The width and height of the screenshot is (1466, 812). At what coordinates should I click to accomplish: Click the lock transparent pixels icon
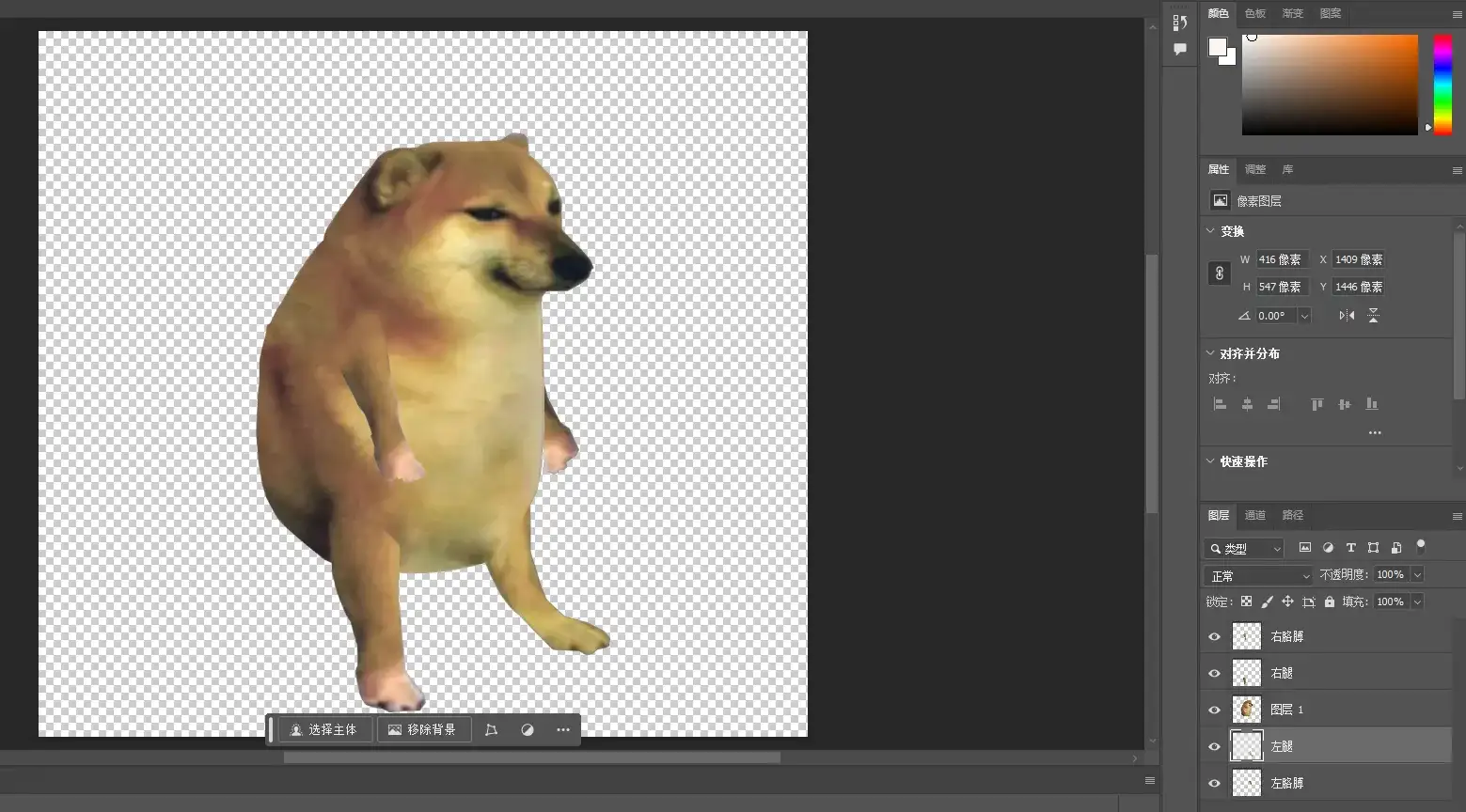[1246, 601]
